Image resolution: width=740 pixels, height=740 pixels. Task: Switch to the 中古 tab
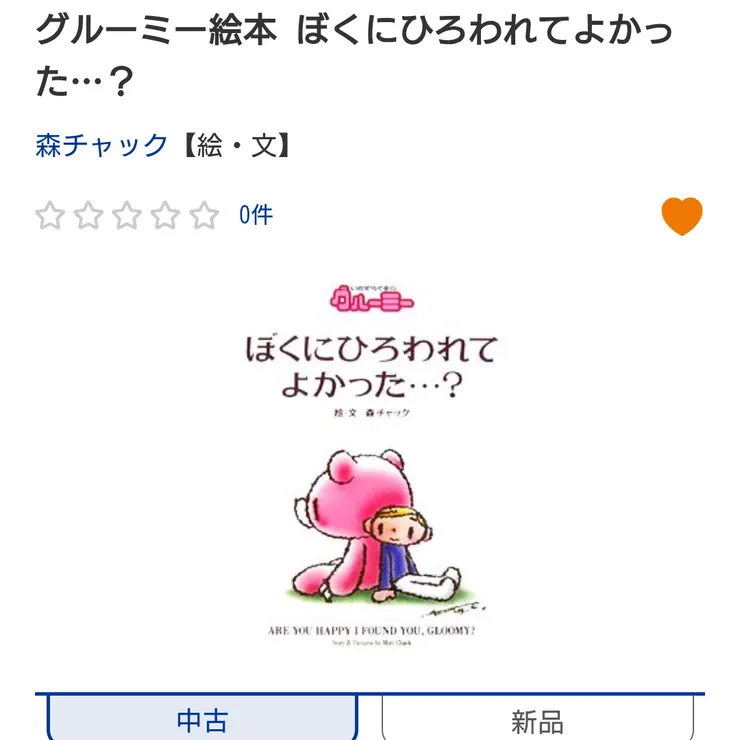click(202, 719)
